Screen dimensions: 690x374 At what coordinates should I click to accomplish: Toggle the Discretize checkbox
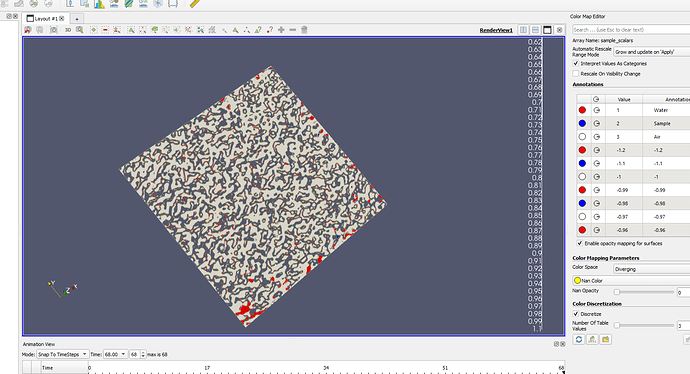pyautogui.click(x=576, y=314)
